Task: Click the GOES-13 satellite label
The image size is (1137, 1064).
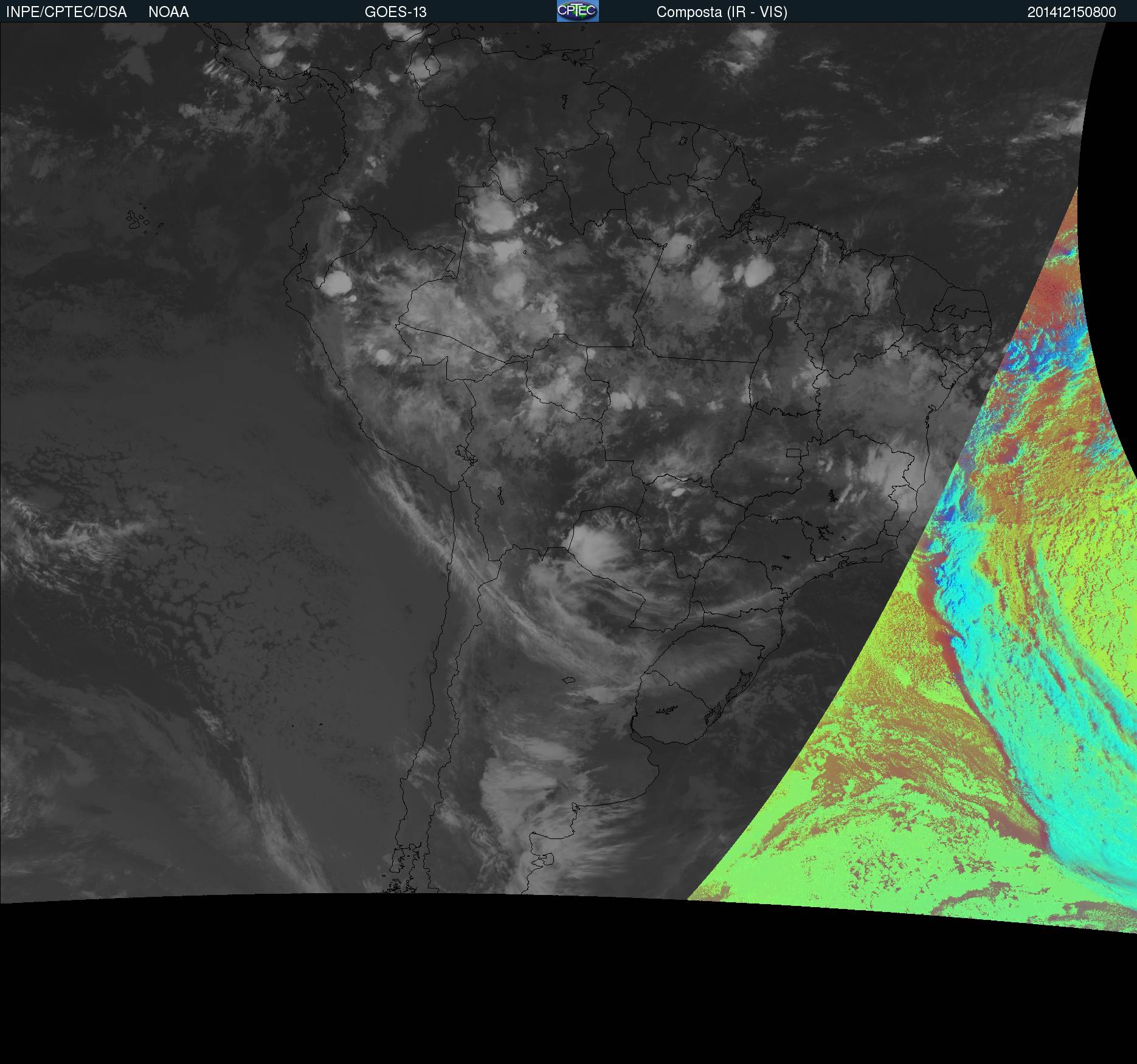Action: (x=395, y=12)
